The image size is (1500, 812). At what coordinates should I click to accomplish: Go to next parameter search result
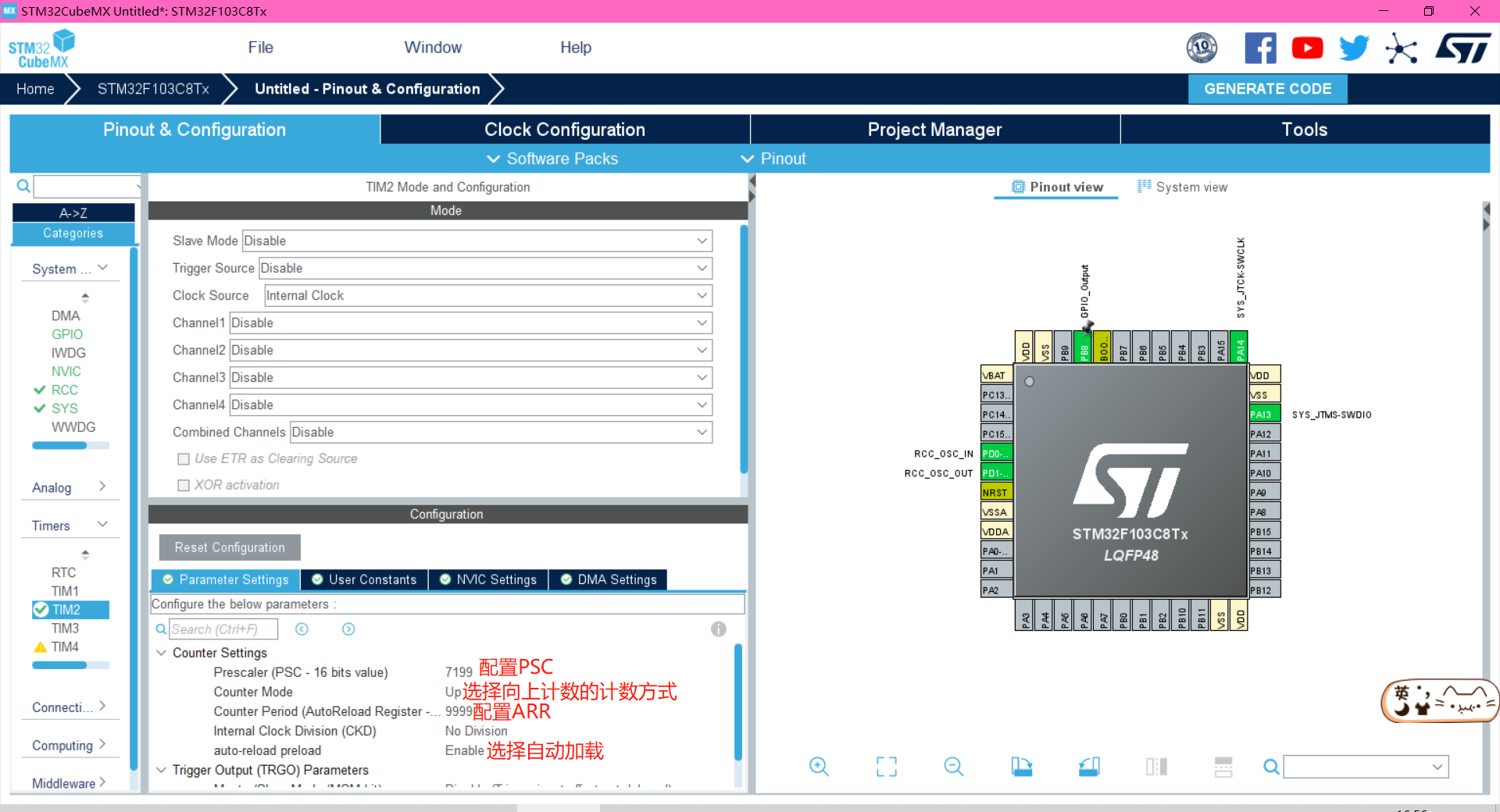click(348, 629)
